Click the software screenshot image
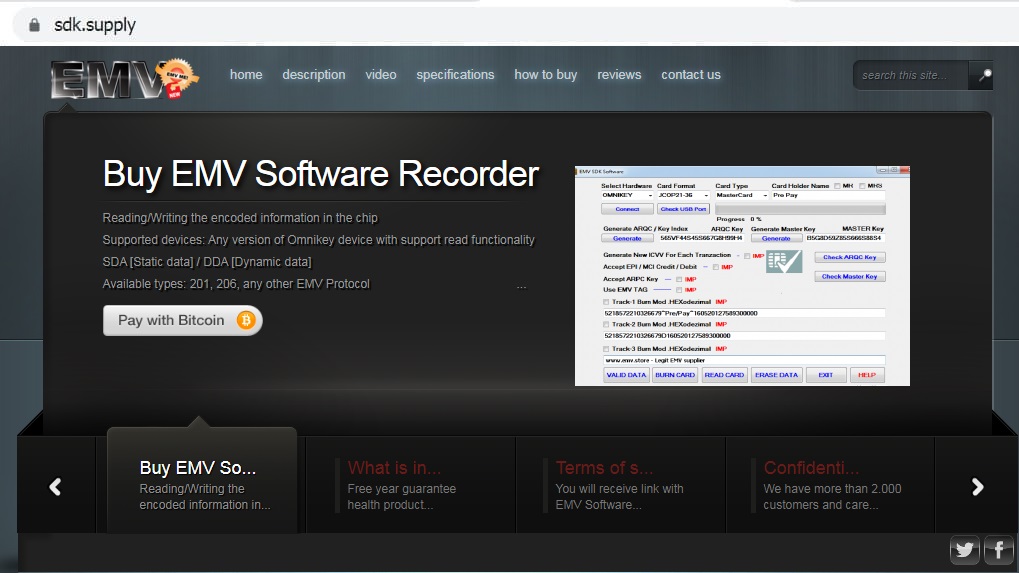The width and height of the screenshot is (1019, 573). pos(742,275)
